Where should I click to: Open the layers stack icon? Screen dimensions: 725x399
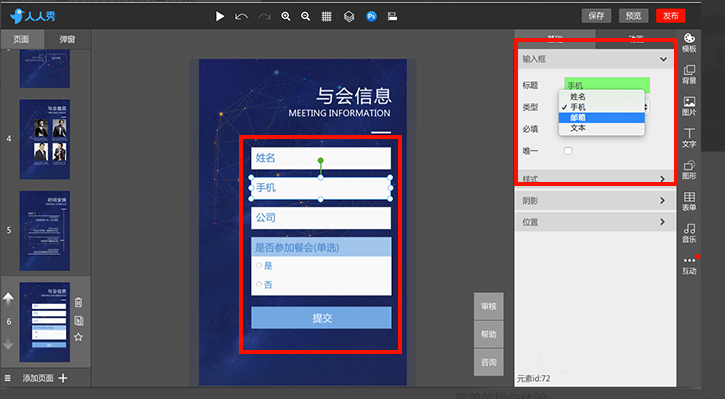(x=349, y=17)
